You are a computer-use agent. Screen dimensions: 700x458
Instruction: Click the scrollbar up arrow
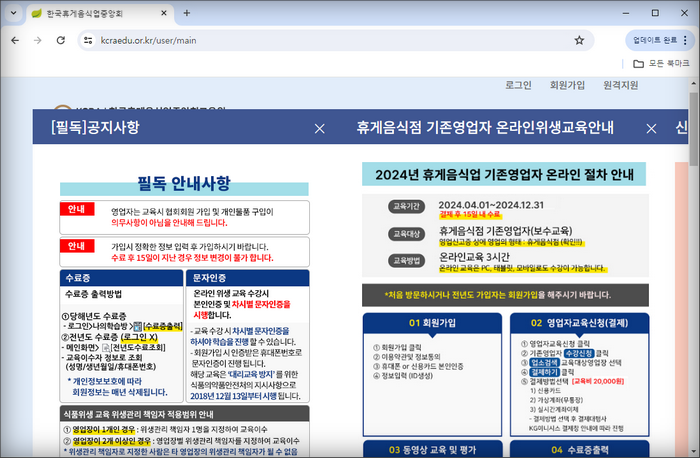pos(694,83)
